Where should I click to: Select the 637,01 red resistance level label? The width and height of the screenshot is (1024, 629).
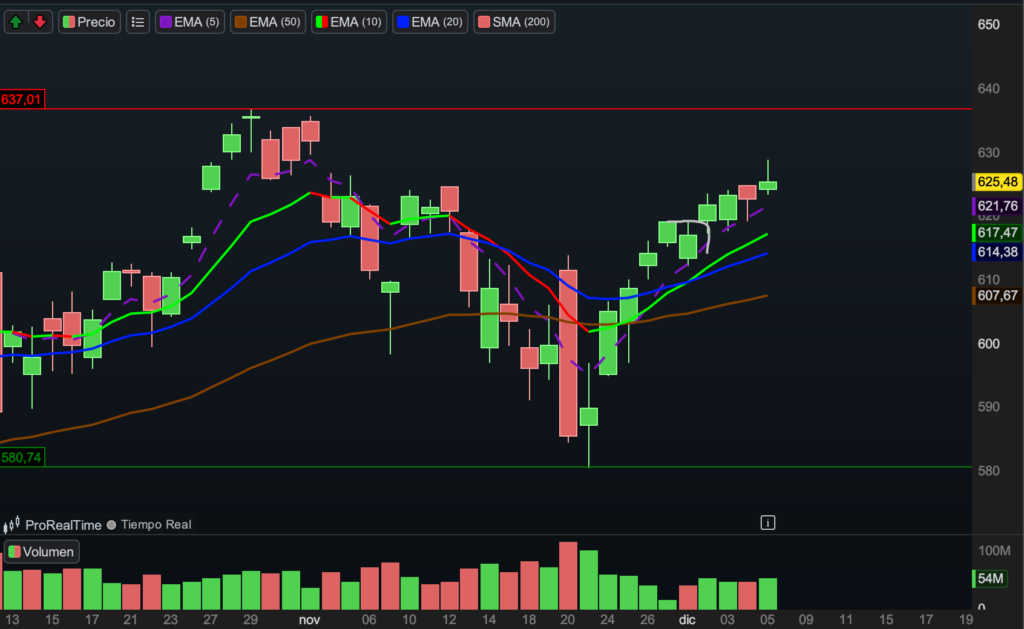click(23, 99)
